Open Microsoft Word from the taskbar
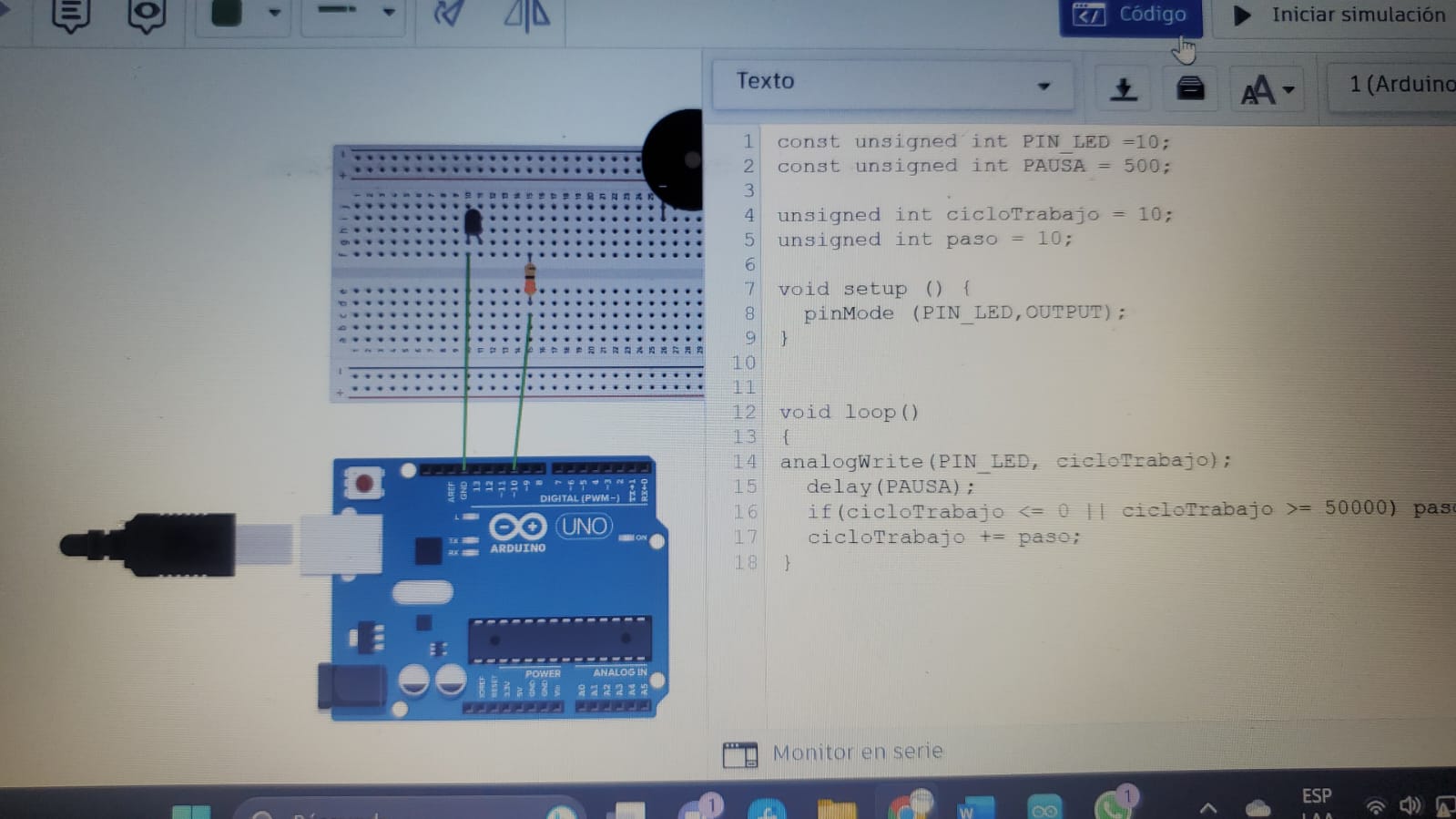This screenshot has height=819, width=1456. [x=973, y=807]
